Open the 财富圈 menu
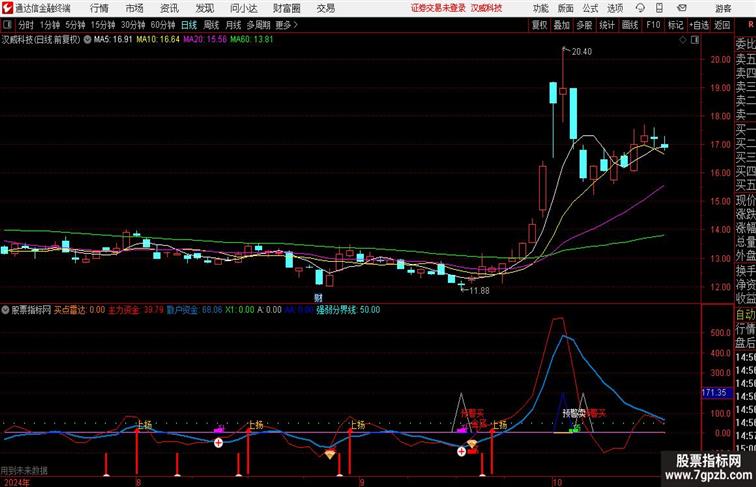 [286, 8]
